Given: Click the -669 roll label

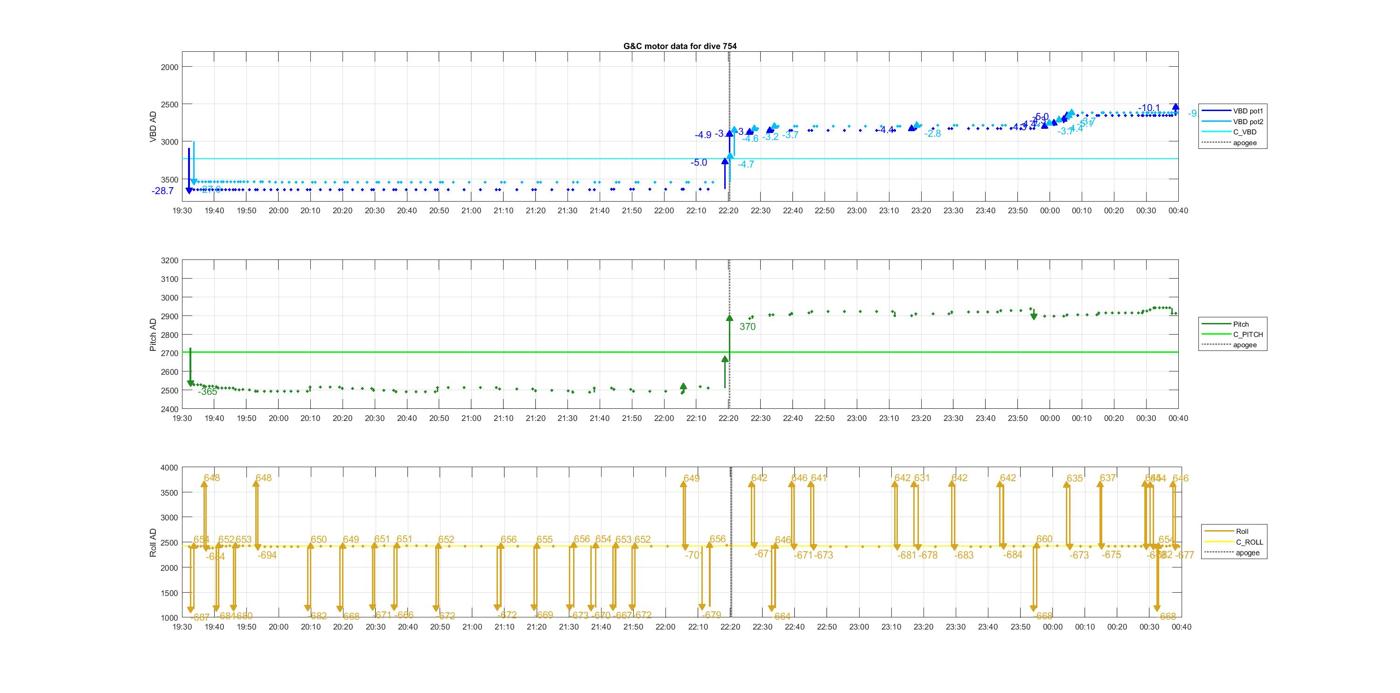Looking at the screenshot, I should click(x=543, y=616).
